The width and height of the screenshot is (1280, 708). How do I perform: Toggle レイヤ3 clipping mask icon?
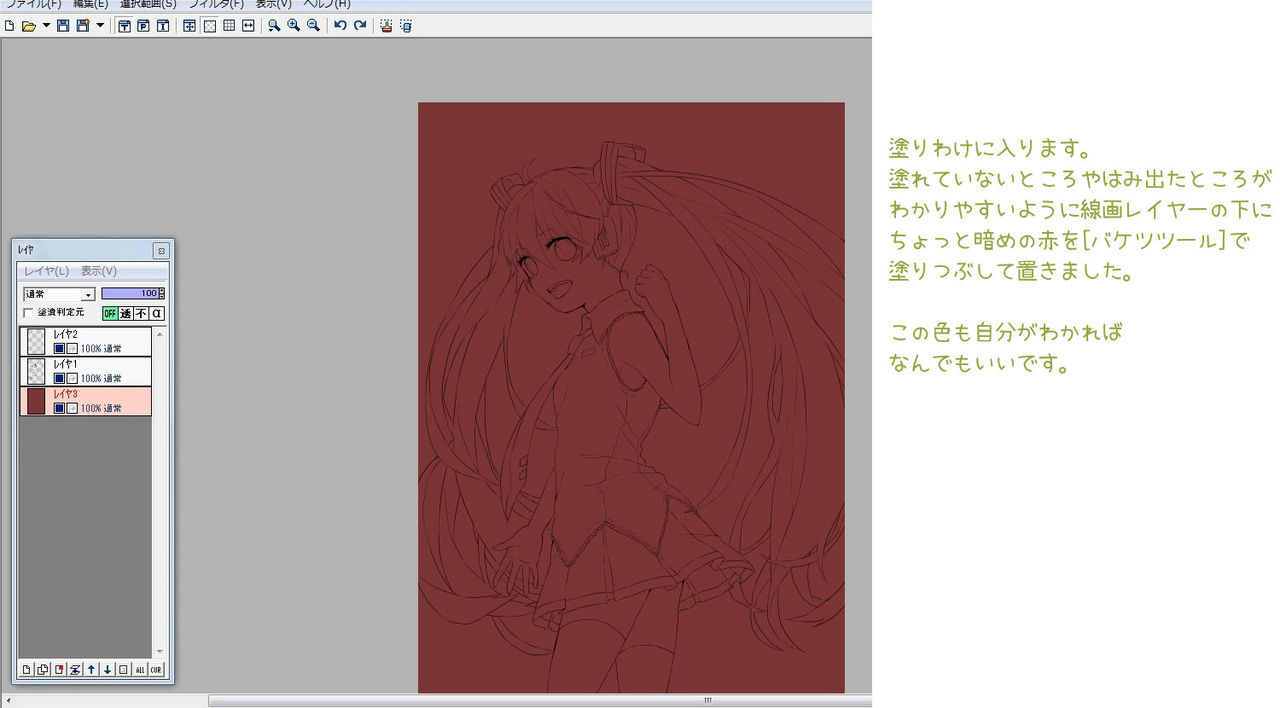point(72,409)
